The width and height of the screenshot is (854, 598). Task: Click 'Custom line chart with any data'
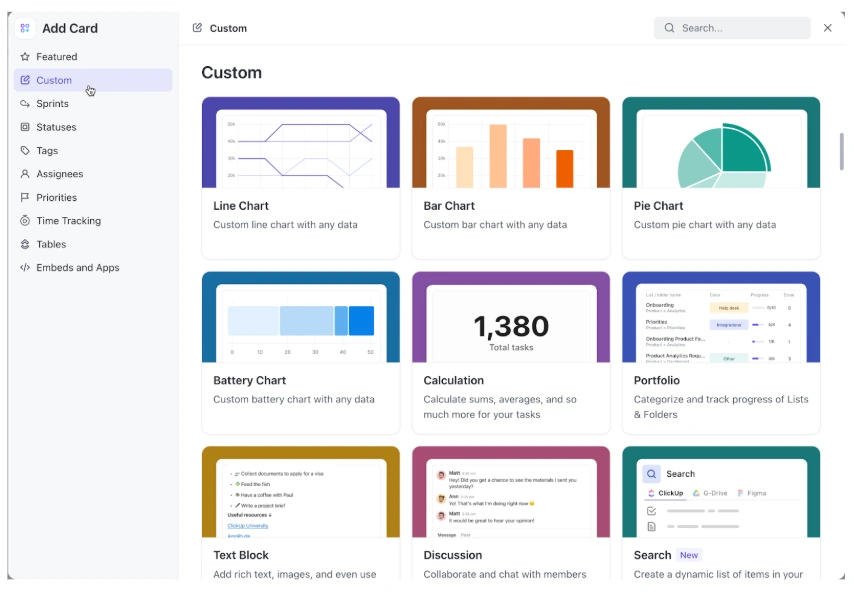coord(285,224)
